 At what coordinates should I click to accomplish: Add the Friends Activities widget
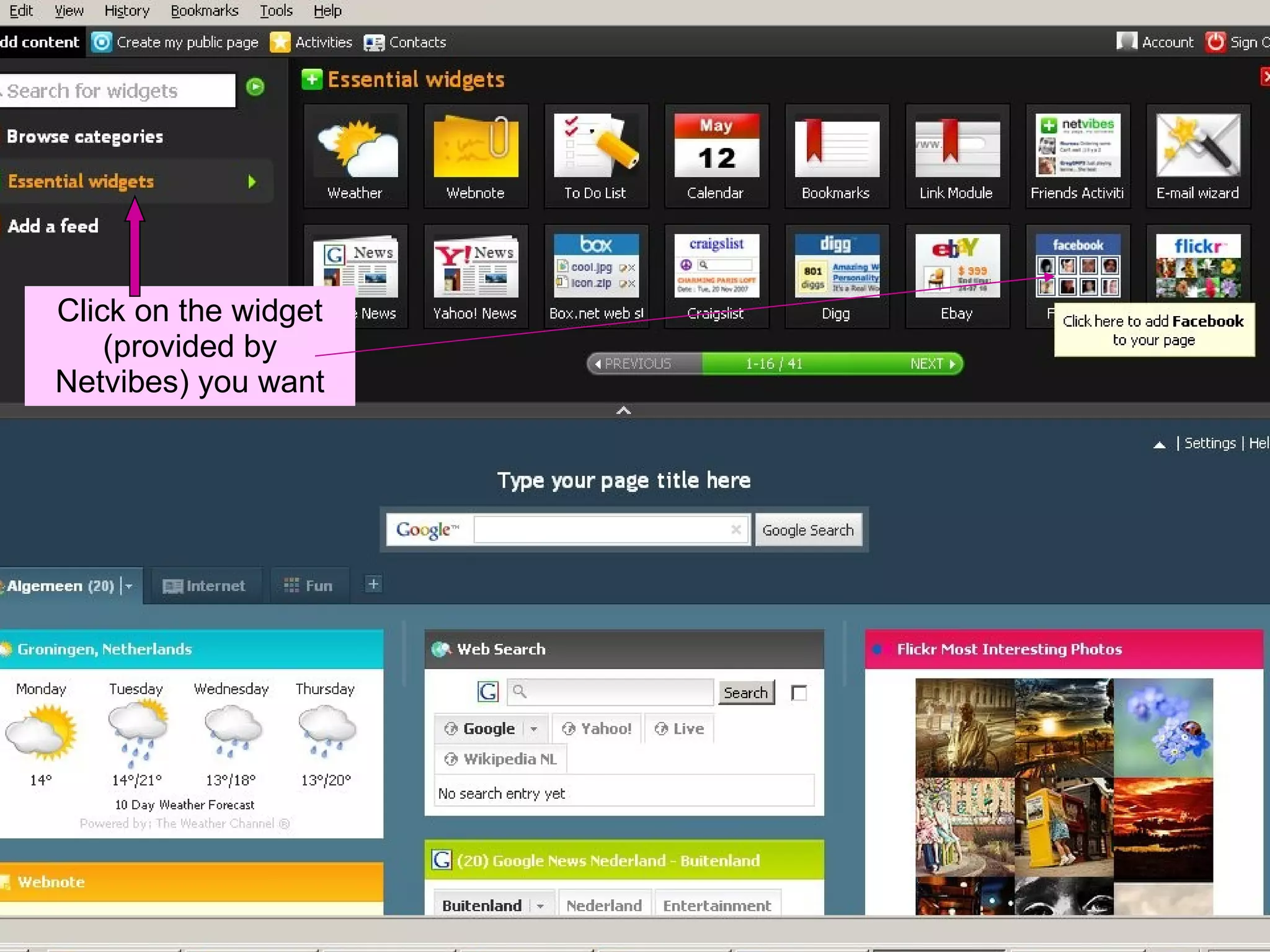click(1077, 156)
